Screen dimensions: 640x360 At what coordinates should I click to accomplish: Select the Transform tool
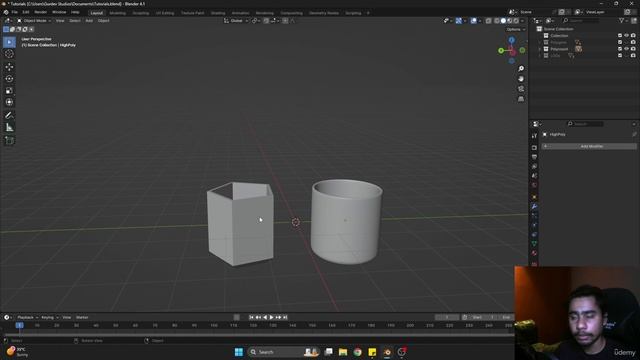pyautogui.click(x=9, y=102)
